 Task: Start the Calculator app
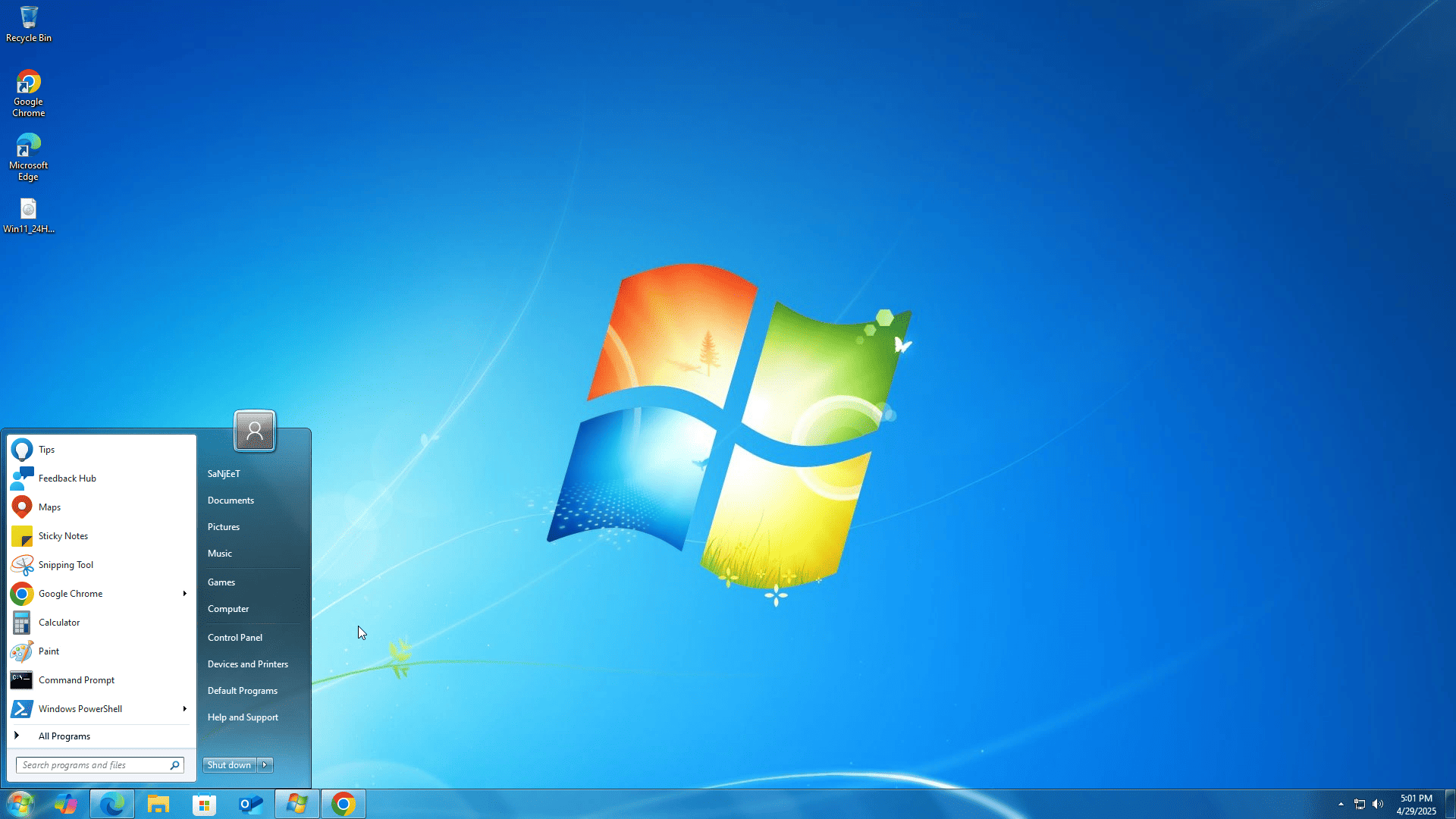coord(58,622)
